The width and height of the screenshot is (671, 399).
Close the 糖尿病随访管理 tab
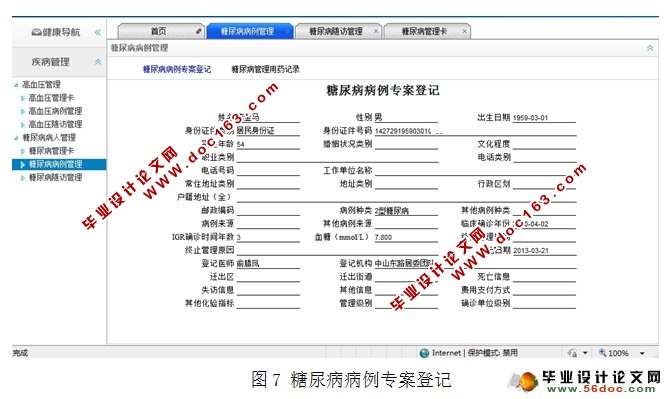pyautogui.click(x=376, y=31)
